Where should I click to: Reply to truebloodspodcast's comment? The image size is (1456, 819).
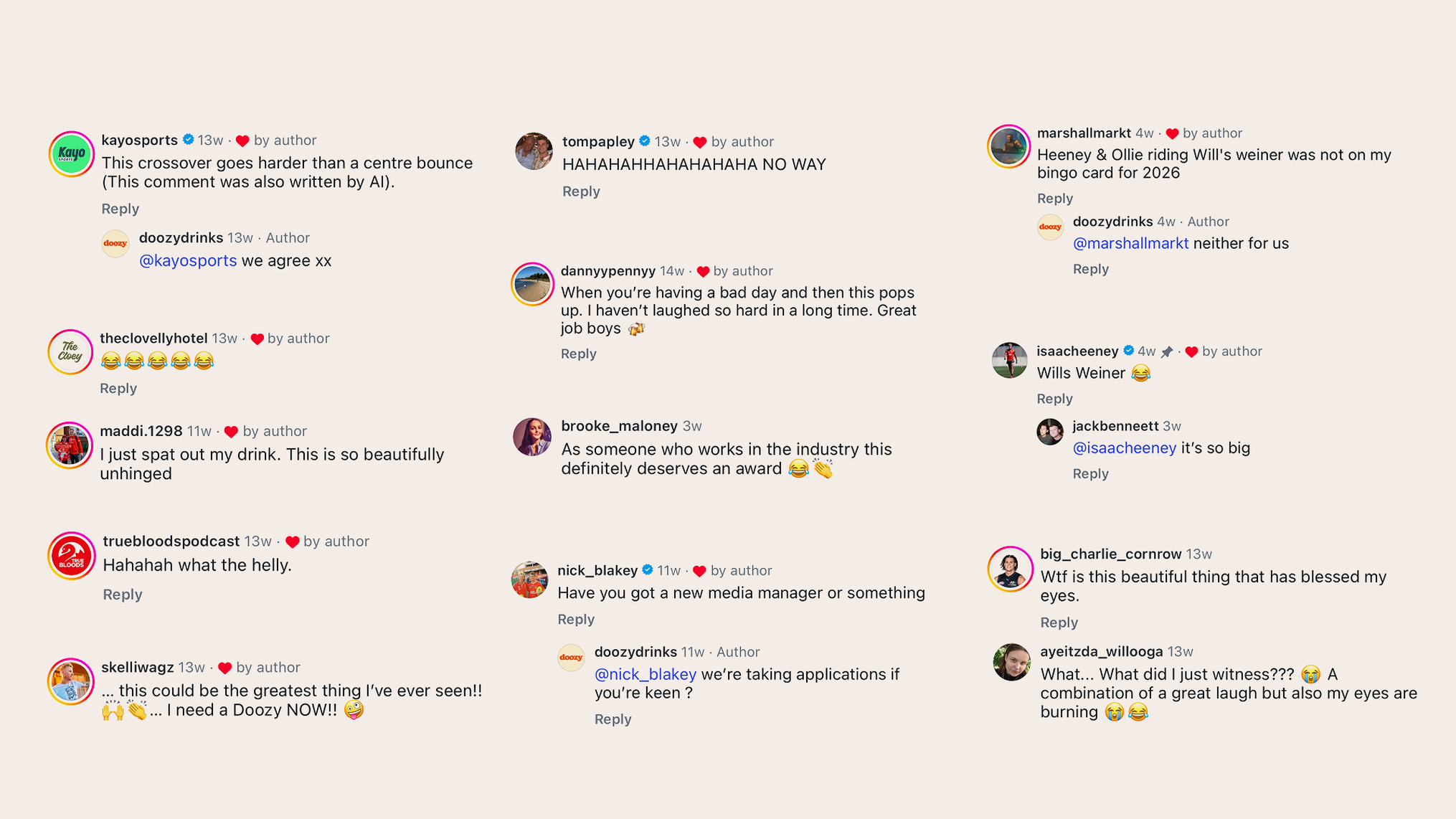(123, 595)
